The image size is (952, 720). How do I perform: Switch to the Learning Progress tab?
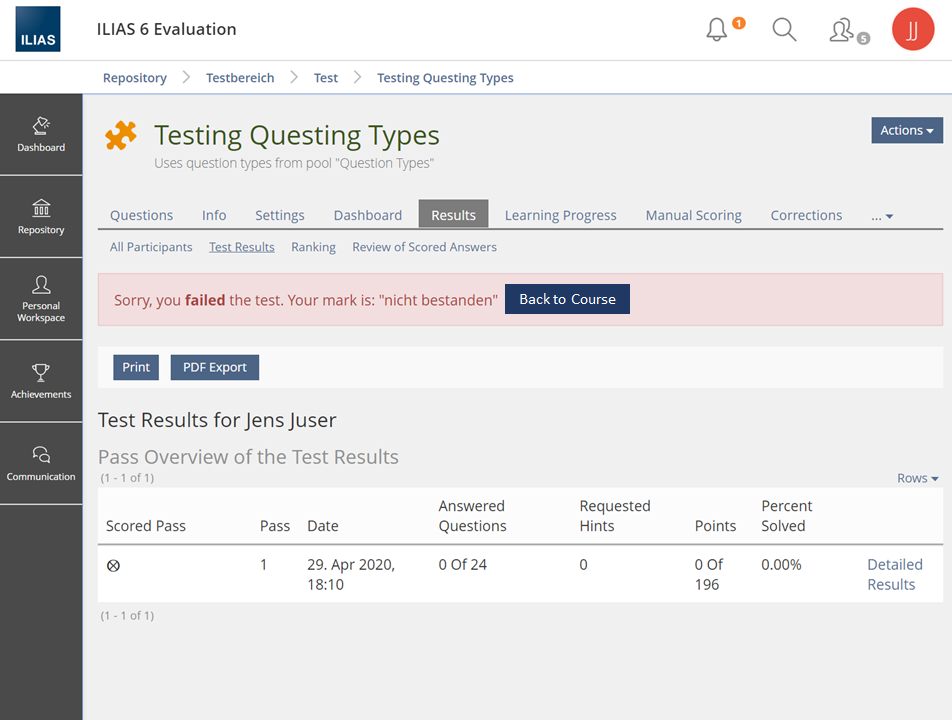(x=560, y=215)
